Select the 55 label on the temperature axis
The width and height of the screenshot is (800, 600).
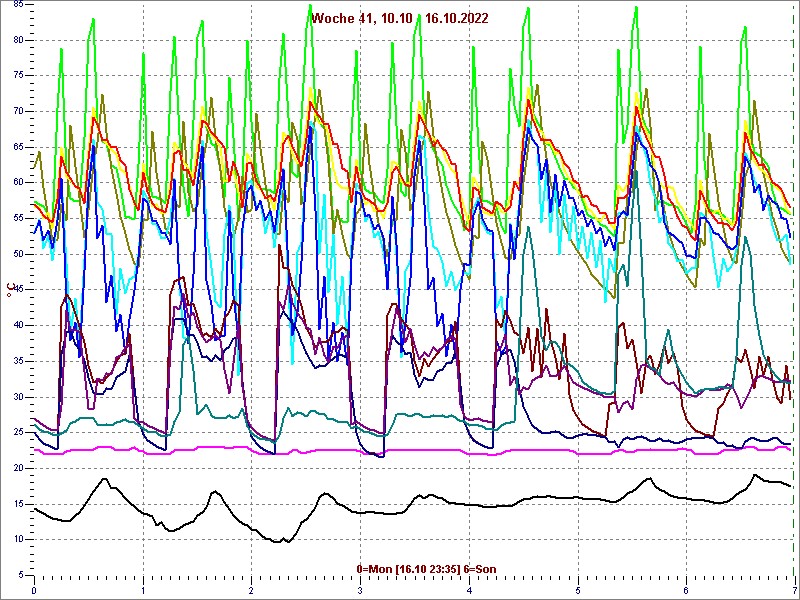click(17, 218)
